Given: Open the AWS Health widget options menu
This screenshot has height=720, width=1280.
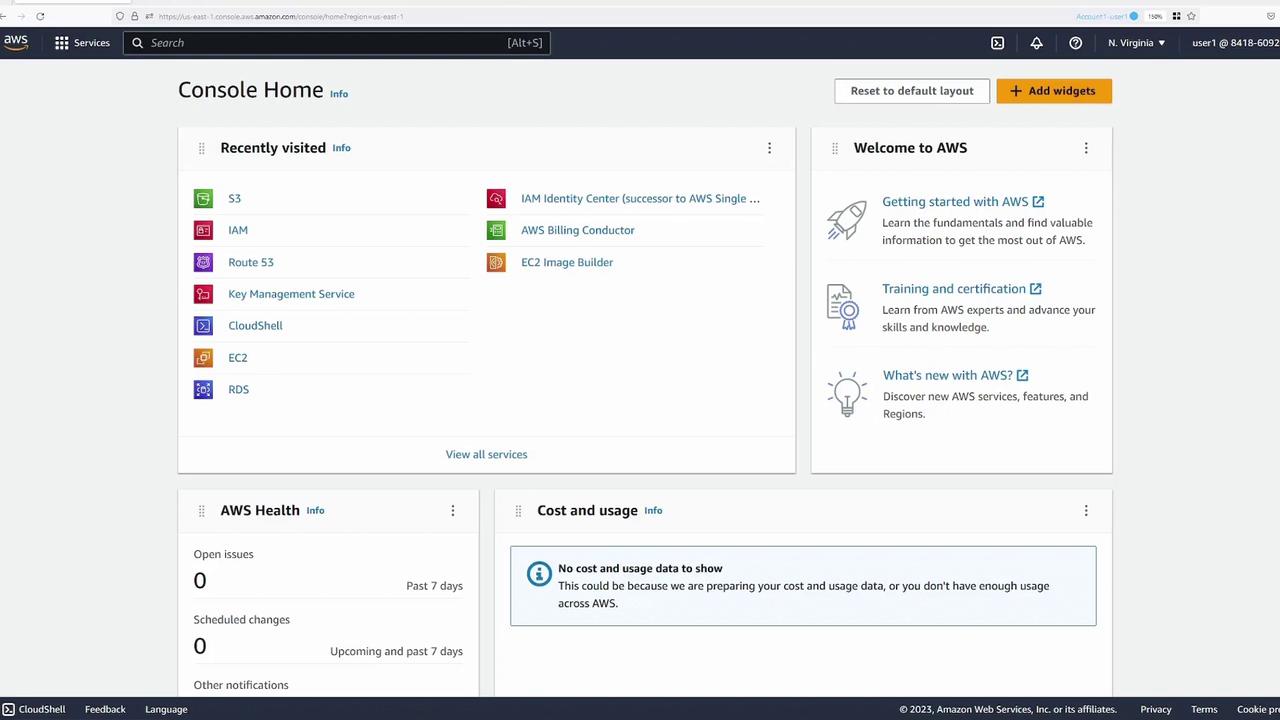Looking at the screenshot, I should (452, 511).
